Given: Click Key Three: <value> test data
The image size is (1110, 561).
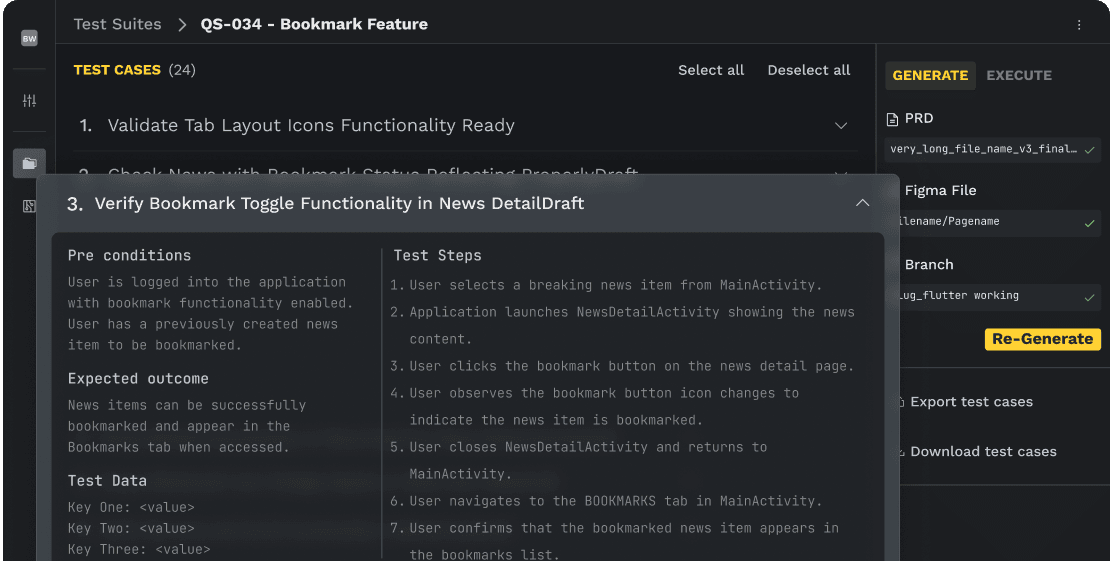Looking at the screenshot, I should pyautogui.click(x=139, y=549).
